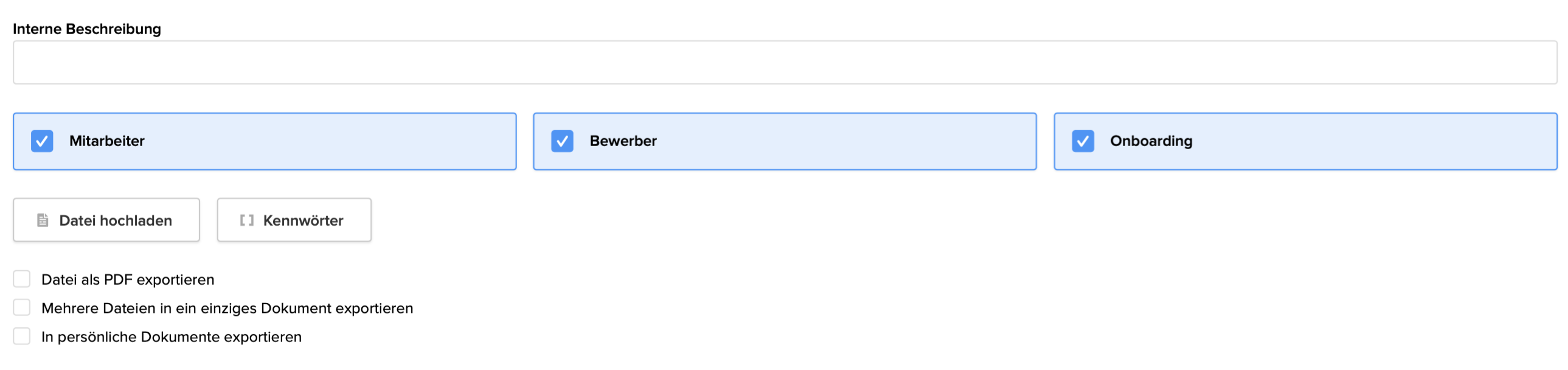Click the blue checkmark icon for Bewerber
Screen dimensions: 1568x370
[x=562, y=141]
